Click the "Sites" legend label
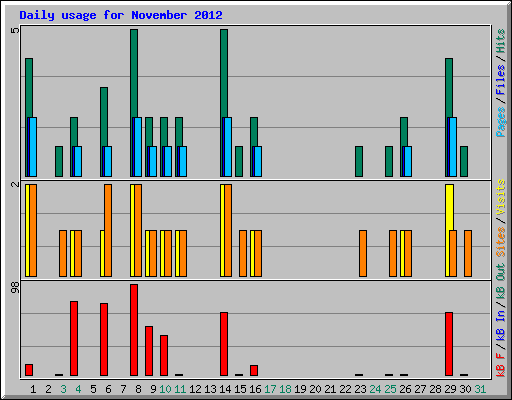The height and width of the screenshot is (400, 512). point(501,242)
